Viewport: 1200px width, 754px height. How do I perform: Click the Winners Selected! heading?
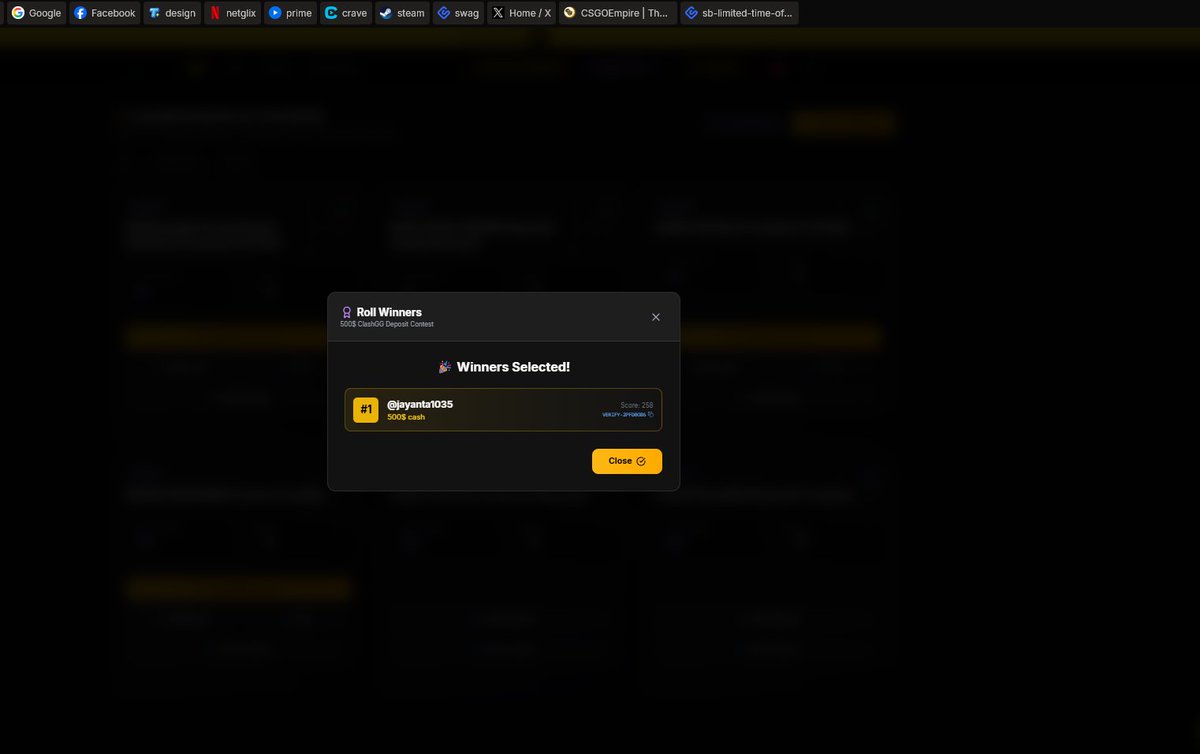click(x=514, y=367)
